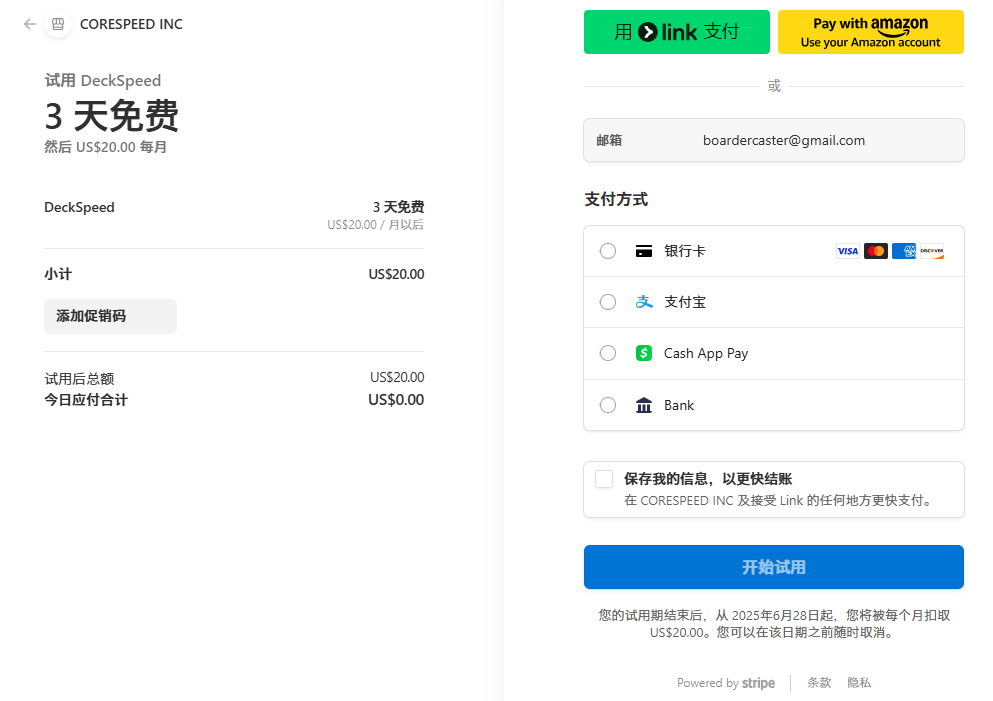Click the 小计 subtotal amount US$20.00
This screenshot has width=993, height=701.
(396, 274)
